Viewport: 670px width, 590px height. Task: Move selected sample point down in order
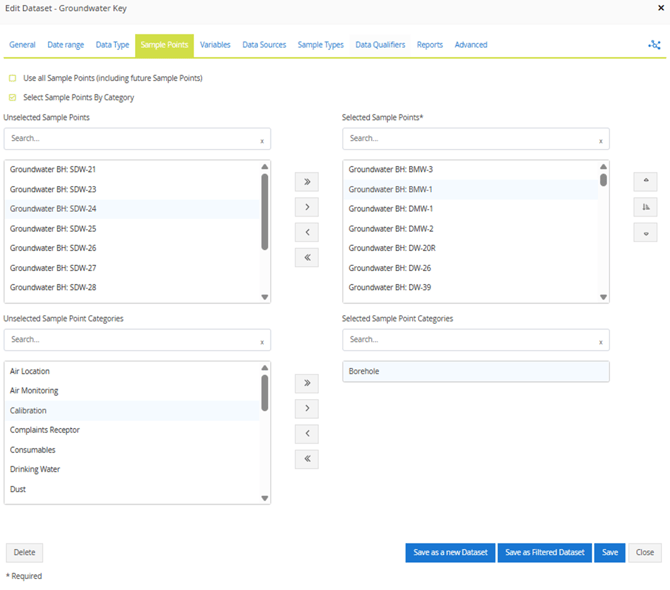[645, 233]
